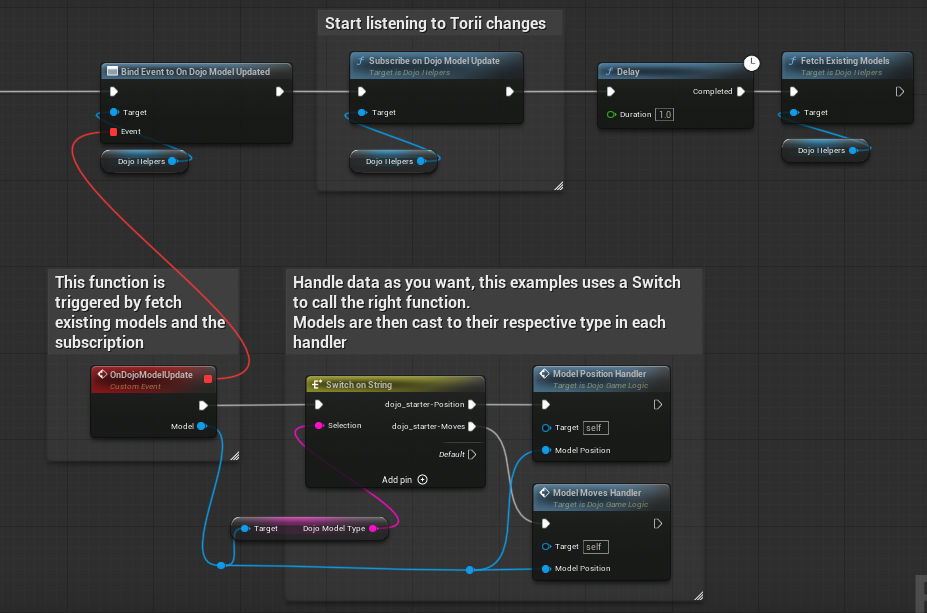Click the red delegate pin on OnDojoModelUpdate
This screenshot has height=613, width=927.
point(207,378)
